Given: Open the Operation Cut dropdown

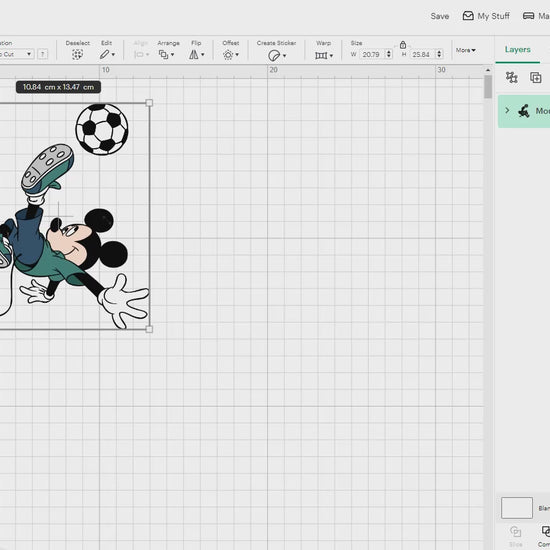Looking at the screenshot, I should click(x=16, y=54).
